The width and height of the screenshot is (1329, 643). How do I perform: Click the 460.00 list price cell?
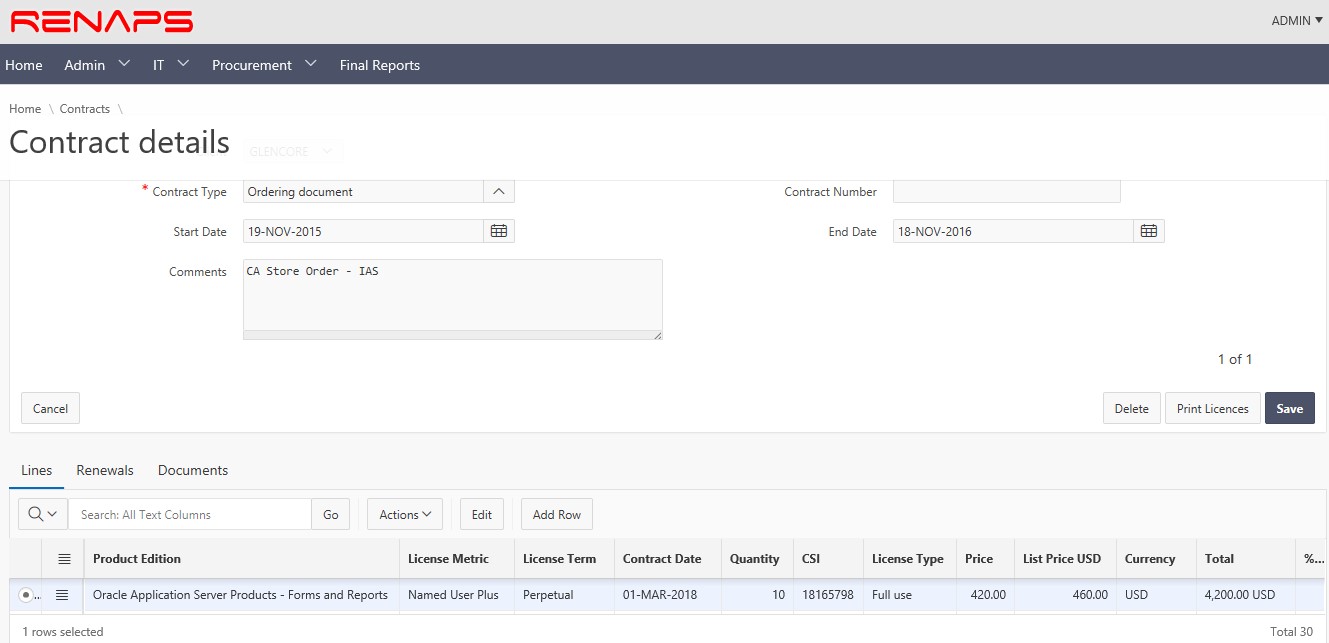click(1066, 595)
